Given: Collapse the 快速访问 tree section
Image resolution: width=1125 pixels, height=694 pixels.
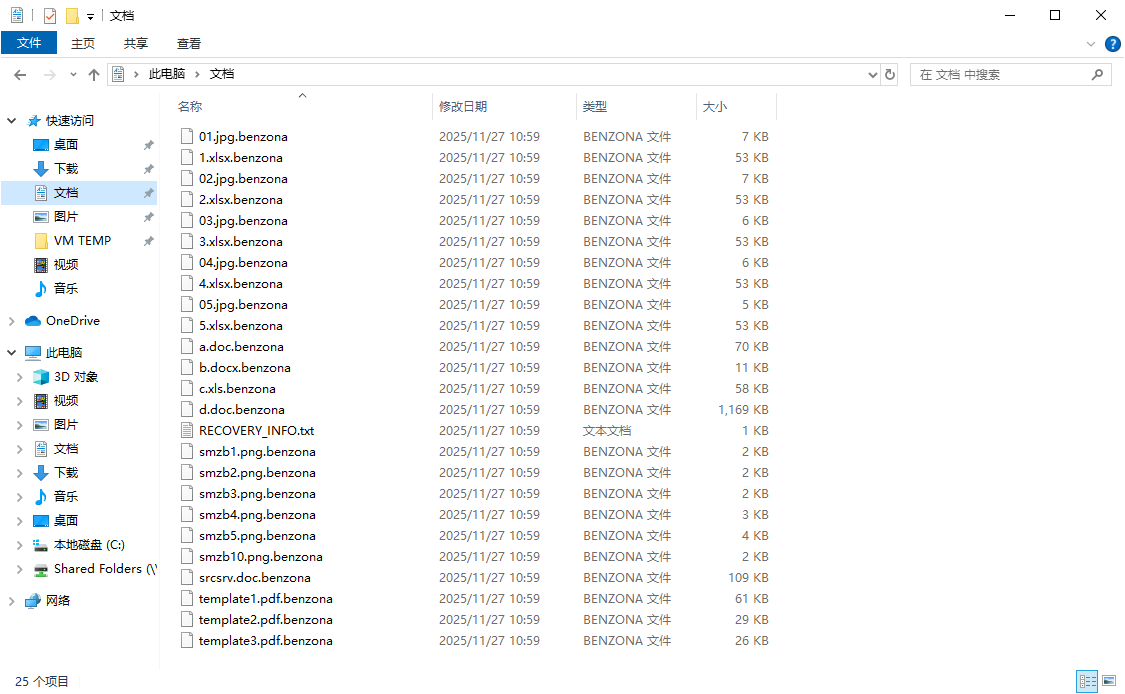Looking at the screenshot, I should pyautogui.click(x=12, y=121).
